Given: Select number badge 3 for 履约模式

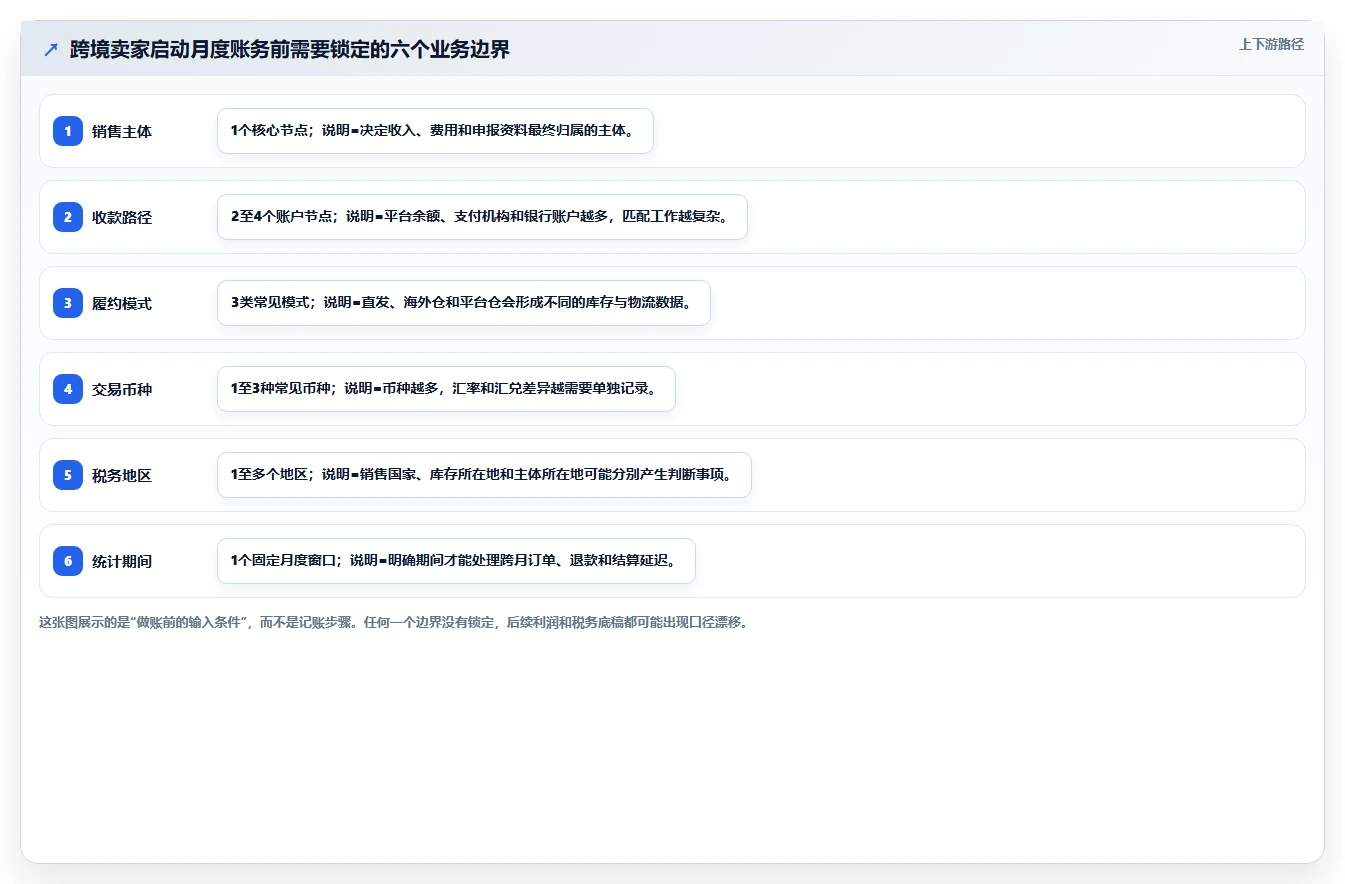Looking at the screenshot, I should point(68,303).
